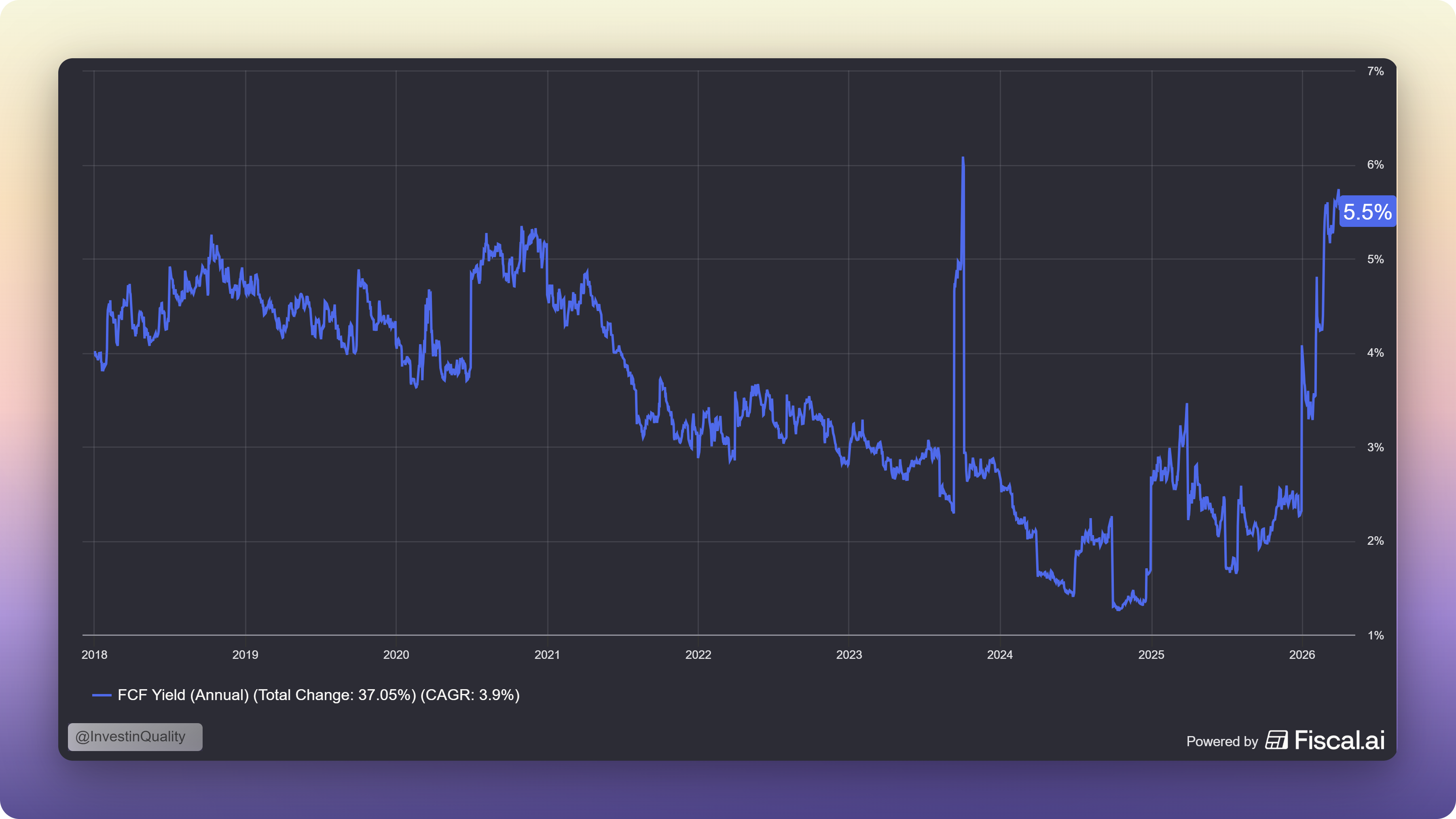Image resolution: width=1456 pixels, height=819 pixels.
Task: Click the 2023 x-axis year label
Action: 849,654
